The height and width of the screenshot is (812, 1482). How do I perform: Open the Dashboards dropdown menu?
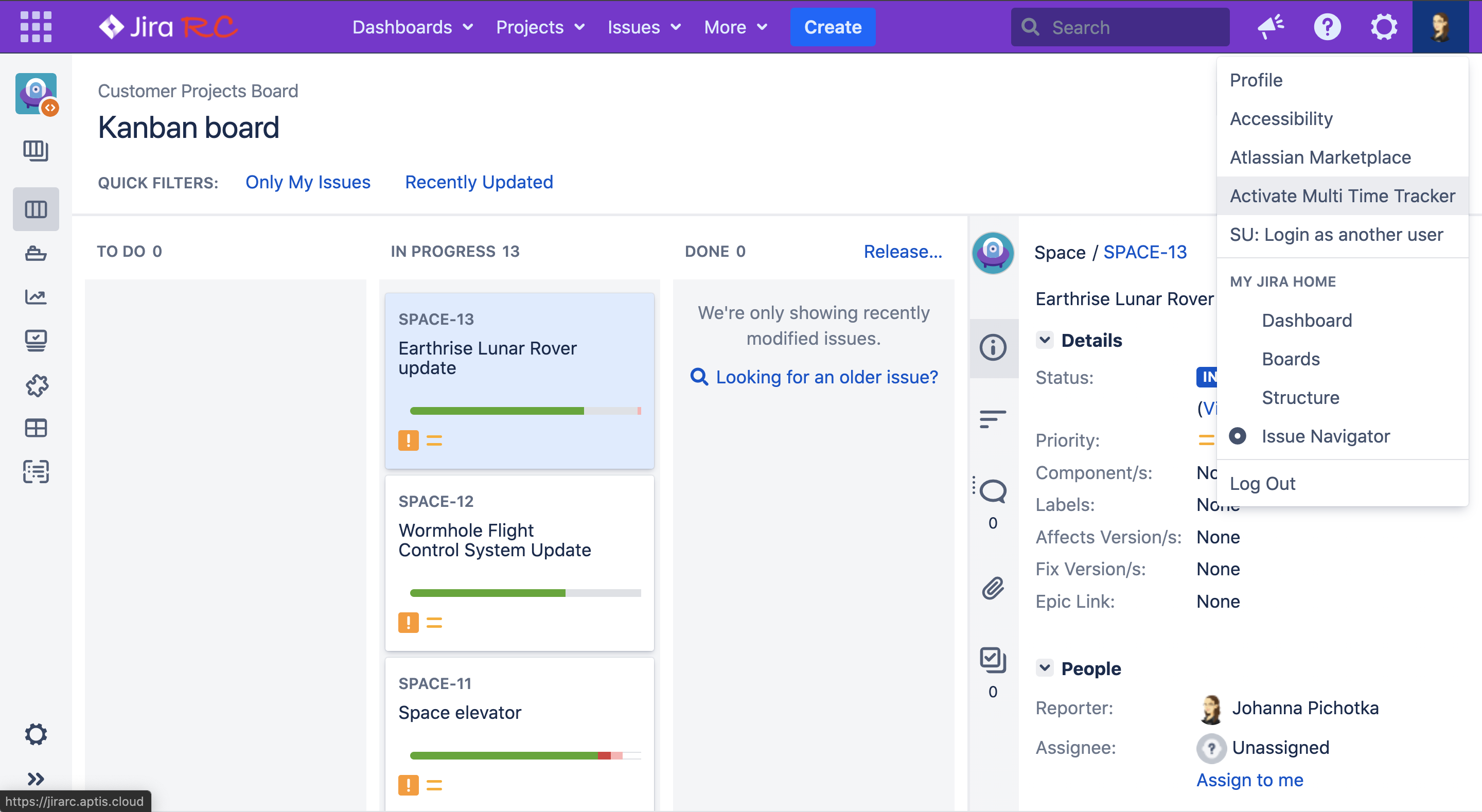point(413,27)
